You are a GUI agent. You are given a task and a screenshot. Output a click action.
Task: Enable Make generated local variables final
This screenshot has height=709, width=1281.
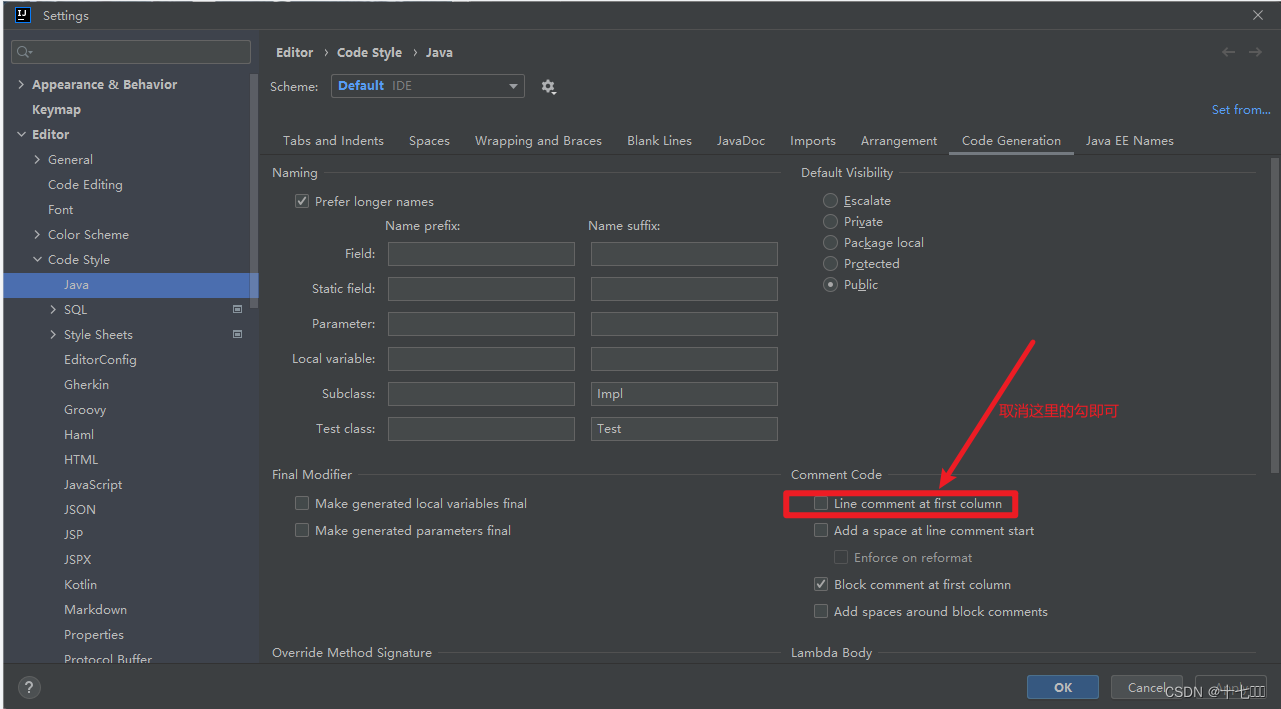(302, 503)
